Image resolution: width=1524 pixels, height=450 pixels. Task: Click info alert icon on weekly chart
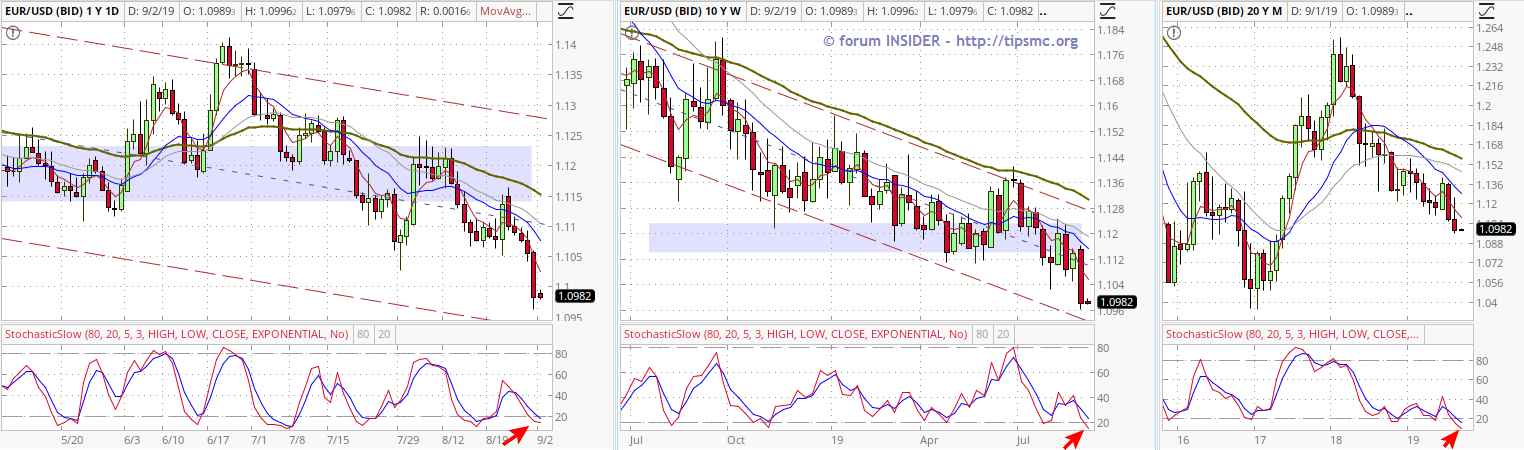coord(631,32)
